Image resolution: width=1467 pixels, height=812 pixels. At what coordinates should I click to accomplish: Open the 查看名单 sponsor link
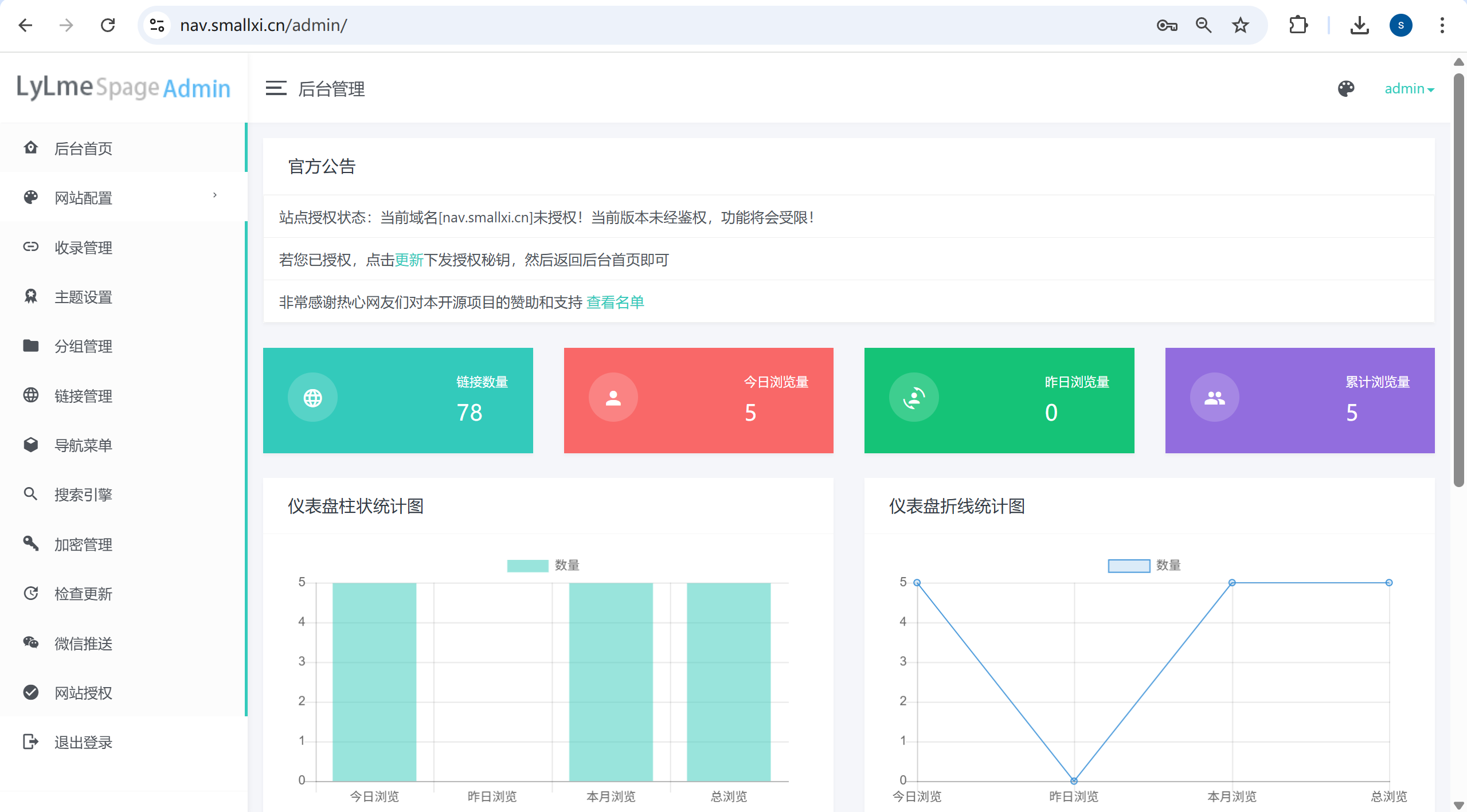pyautogui.click(x=615, y=303)
